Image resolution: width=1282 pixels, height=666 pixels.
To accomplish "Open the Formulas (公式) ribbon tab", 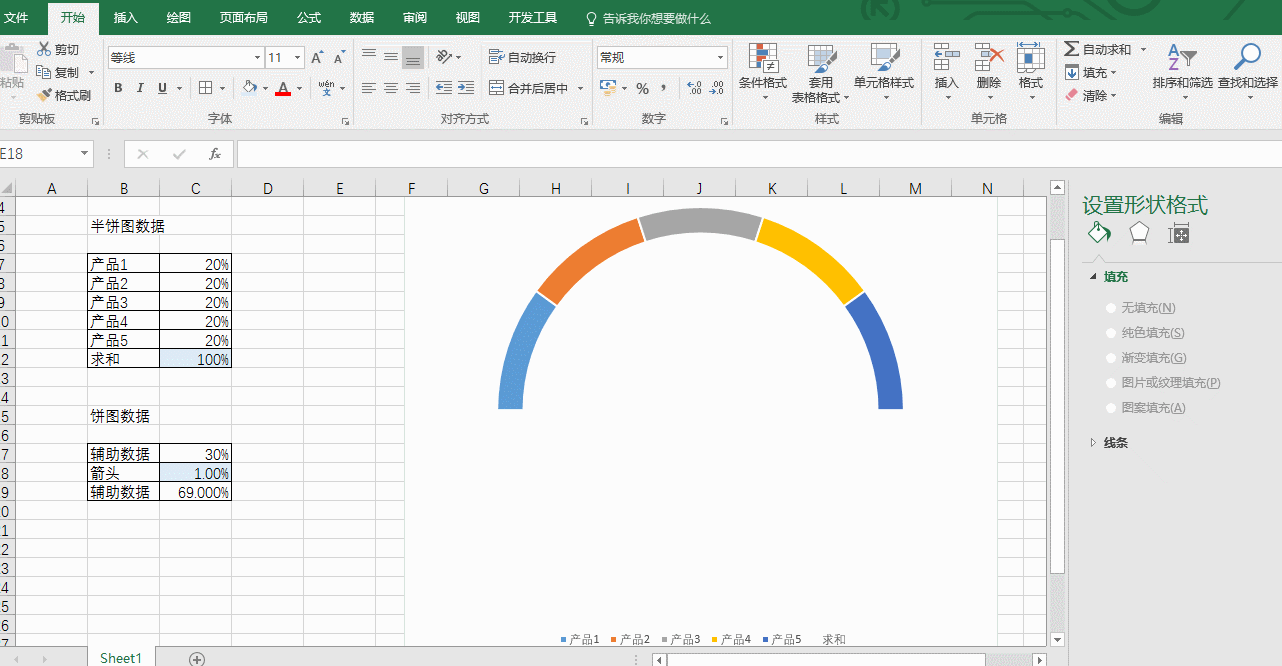I will pos(309,18).
